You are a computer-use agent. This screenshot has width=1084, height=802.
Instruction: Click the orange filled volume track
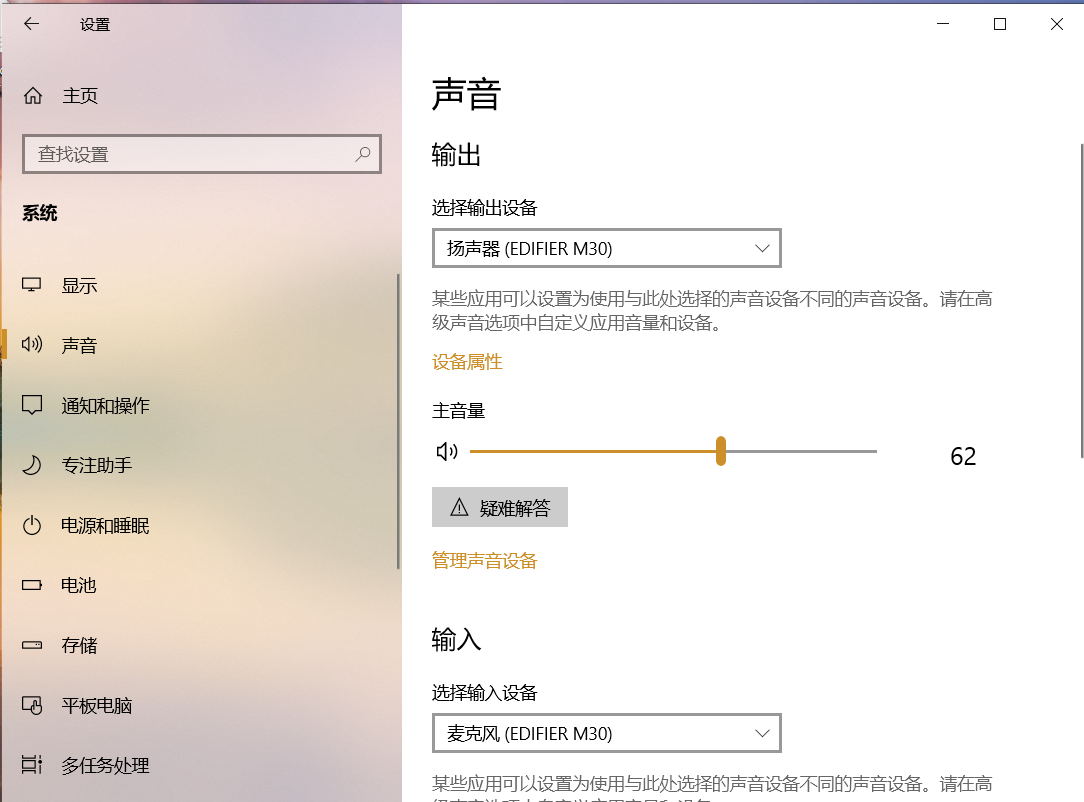[592, 451]
